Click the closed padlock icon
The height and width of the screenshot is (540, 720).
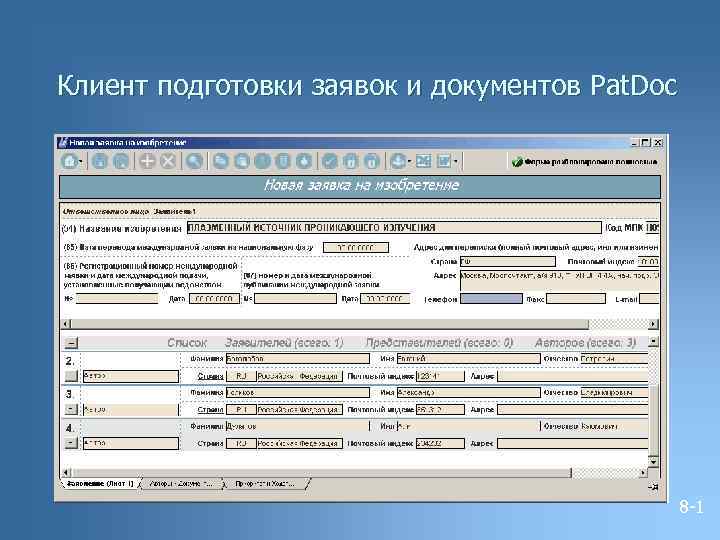click(x=350, y=162)
